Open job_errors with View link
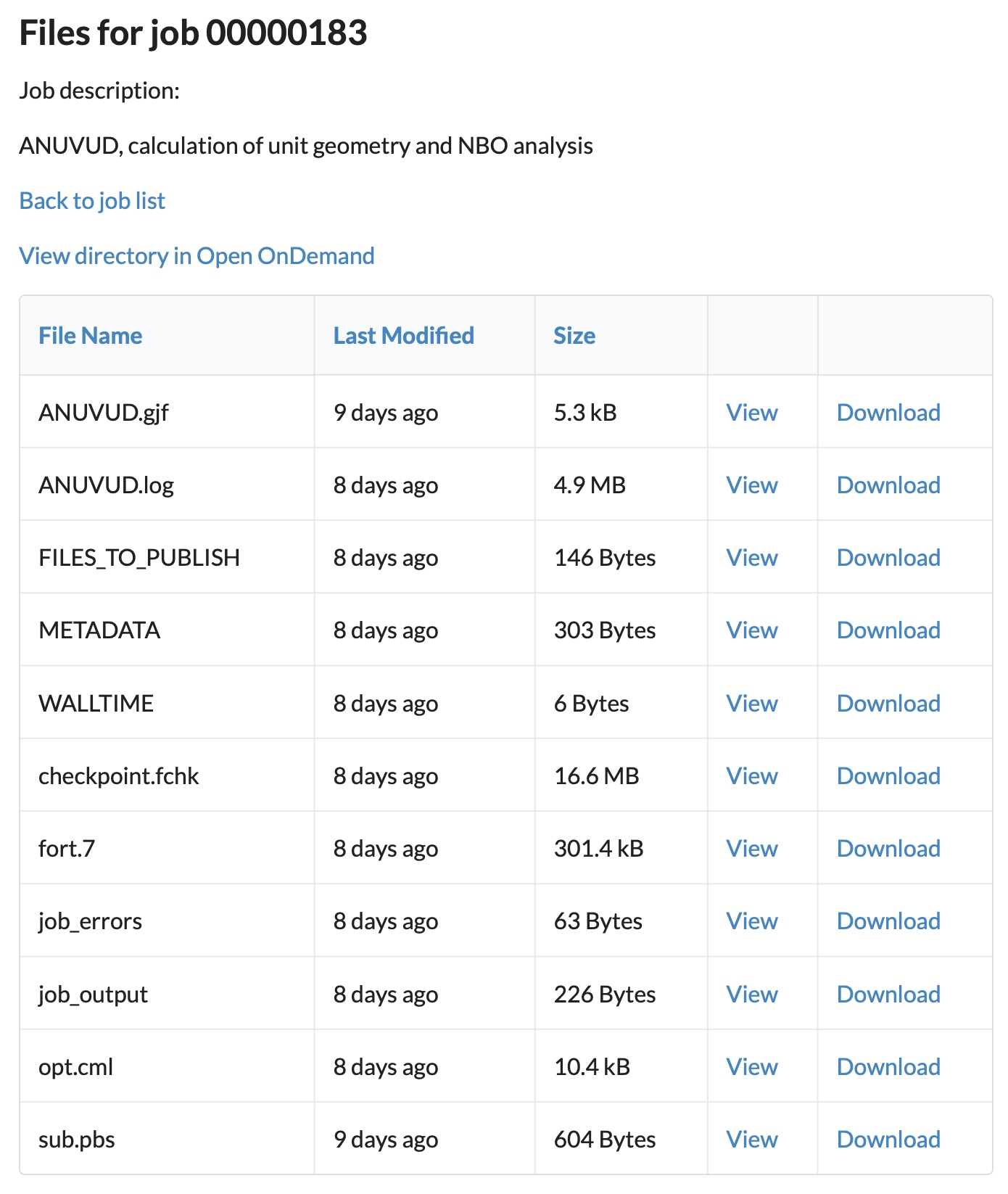The image size is (1008, 1194). [x=751, y=921]
